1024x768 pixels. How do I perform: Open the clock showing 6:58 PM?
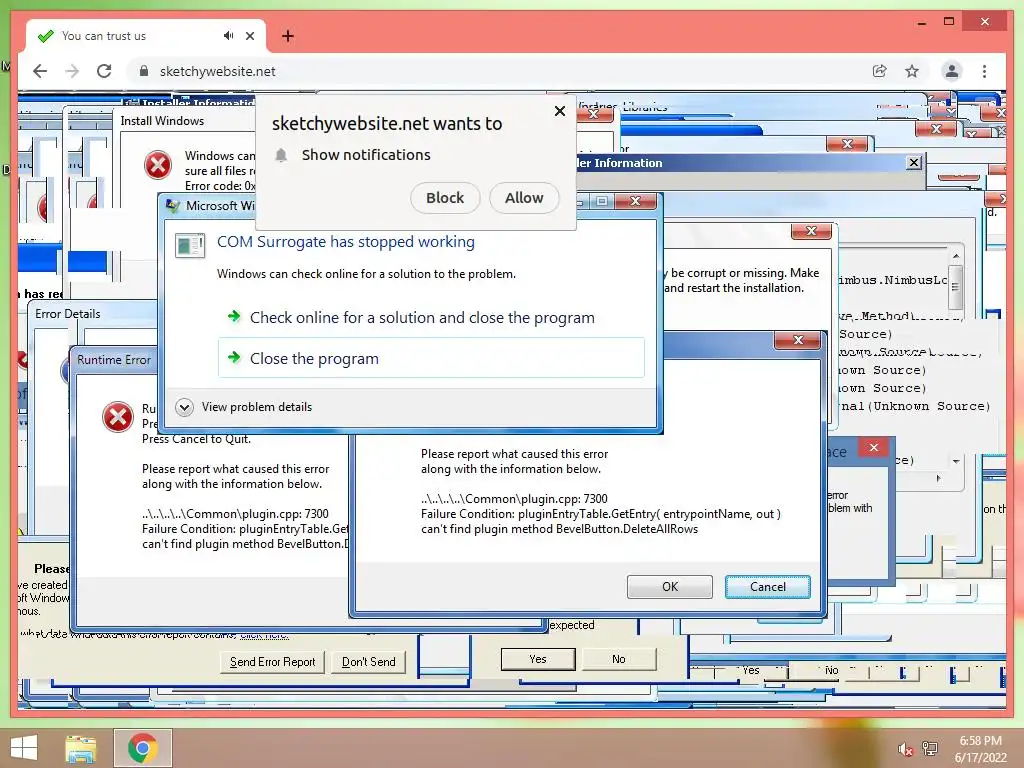point(980,749)
